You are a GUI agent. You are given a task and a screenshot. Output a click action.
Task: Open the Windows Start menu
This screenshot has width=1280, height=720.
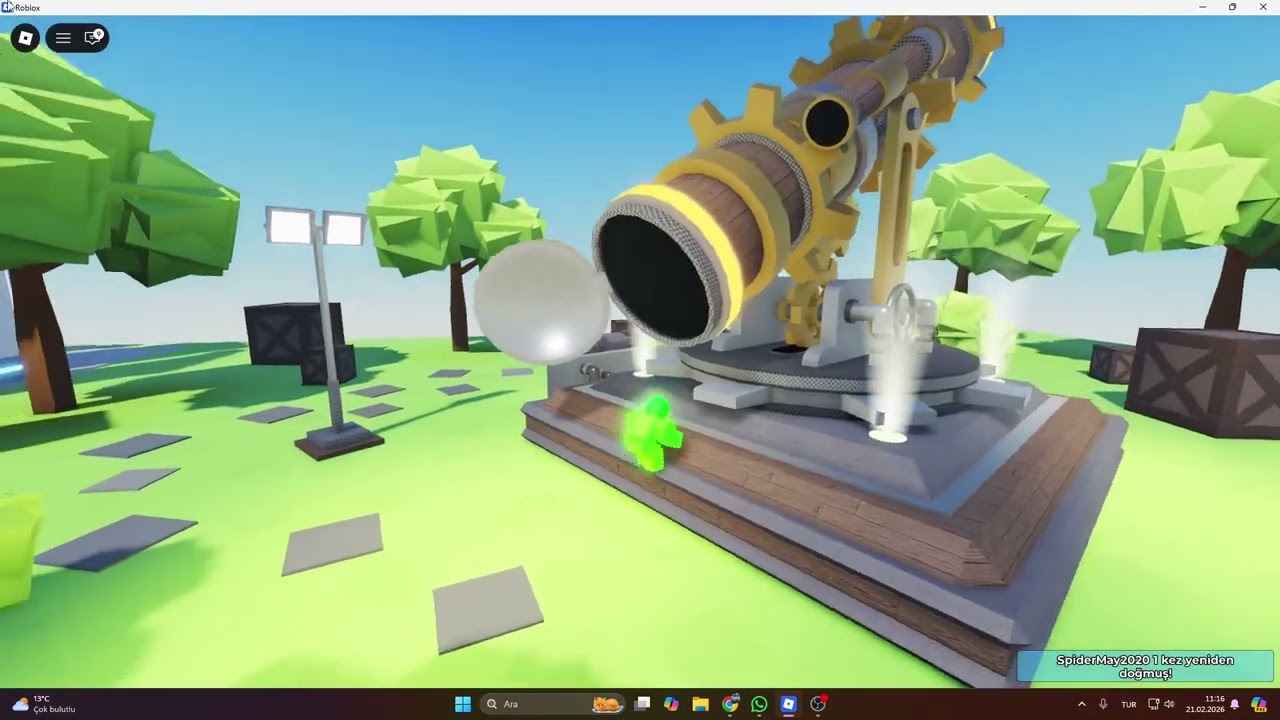[x=463, y=704]
